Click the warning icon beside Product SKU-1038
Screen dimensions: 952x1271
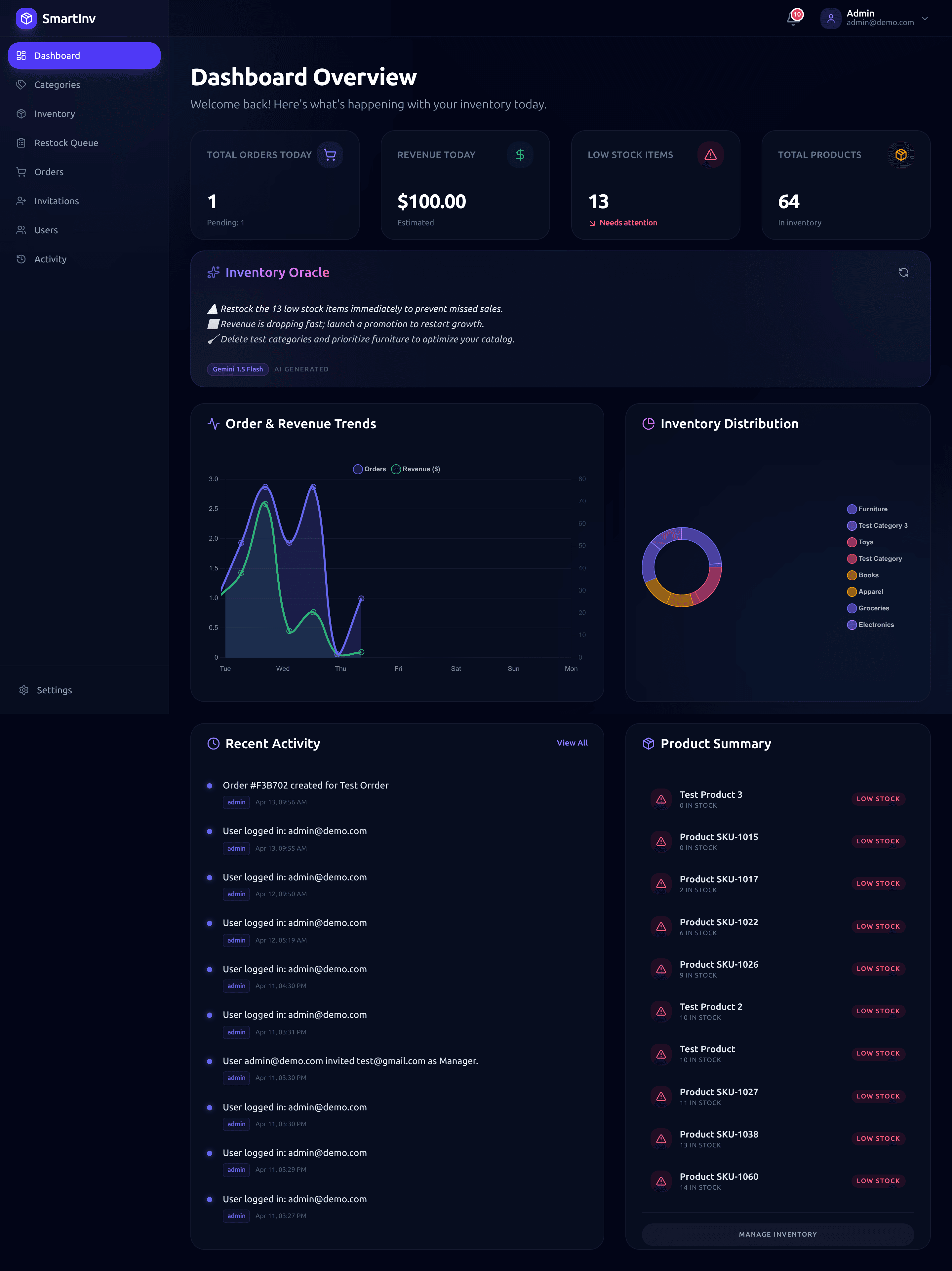point(661,1139)
